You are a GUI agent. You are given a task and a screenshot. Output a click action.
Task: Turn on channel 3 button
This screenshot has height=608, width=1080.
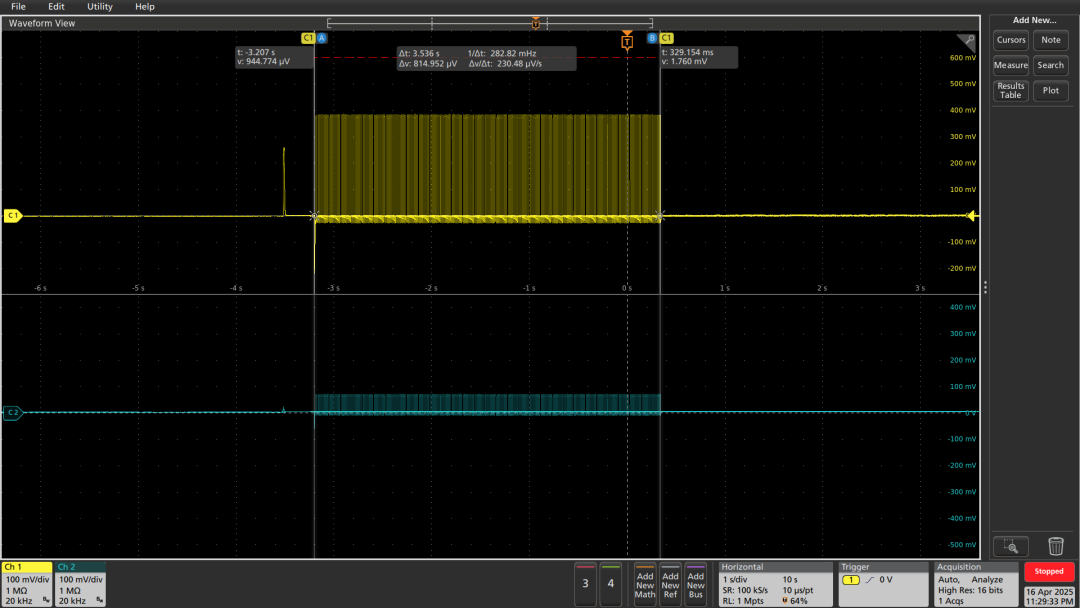[586, 583]
